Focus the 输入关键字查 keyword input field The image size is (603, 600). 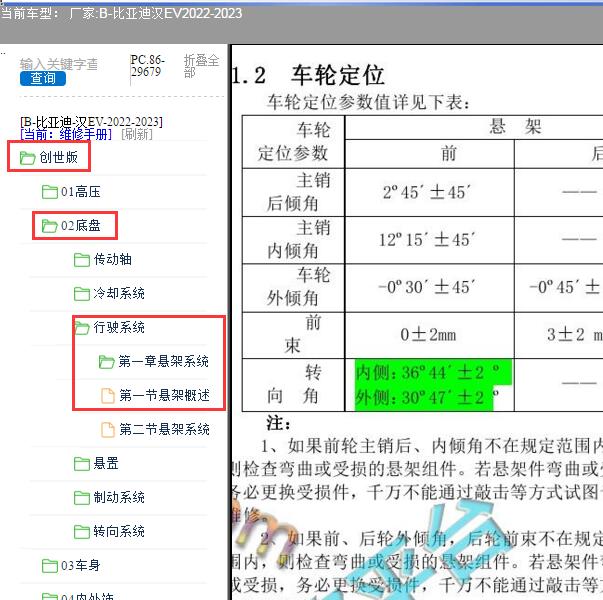click(58, 64)
